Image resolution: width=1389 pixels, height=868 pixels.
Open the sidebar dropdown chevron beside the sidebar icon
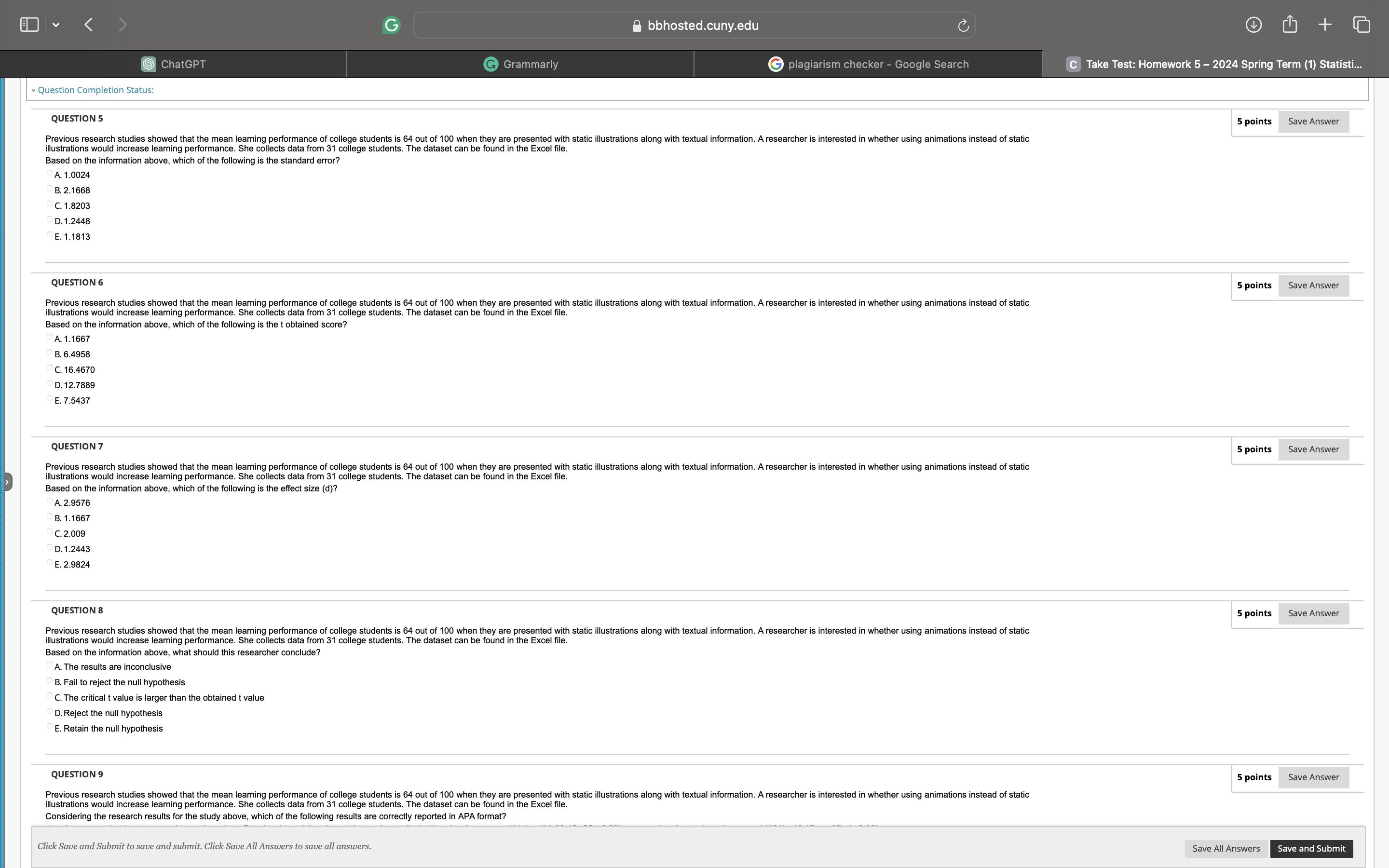(x=55, y=25)
